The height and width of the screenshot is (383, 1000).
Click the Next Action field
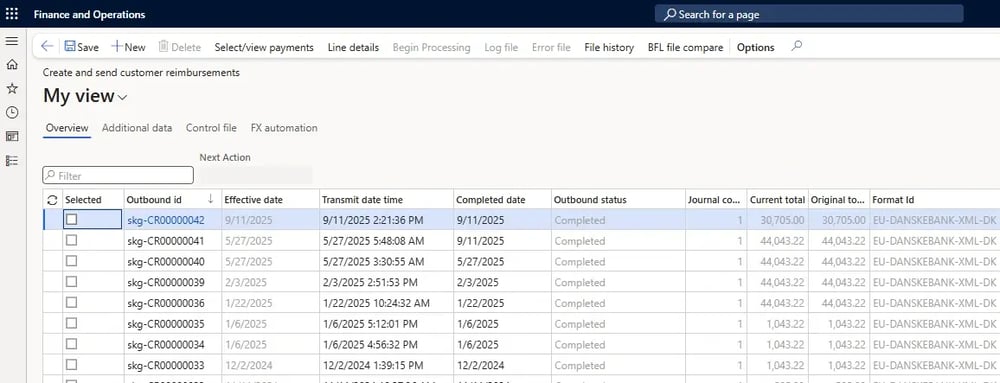256,175
